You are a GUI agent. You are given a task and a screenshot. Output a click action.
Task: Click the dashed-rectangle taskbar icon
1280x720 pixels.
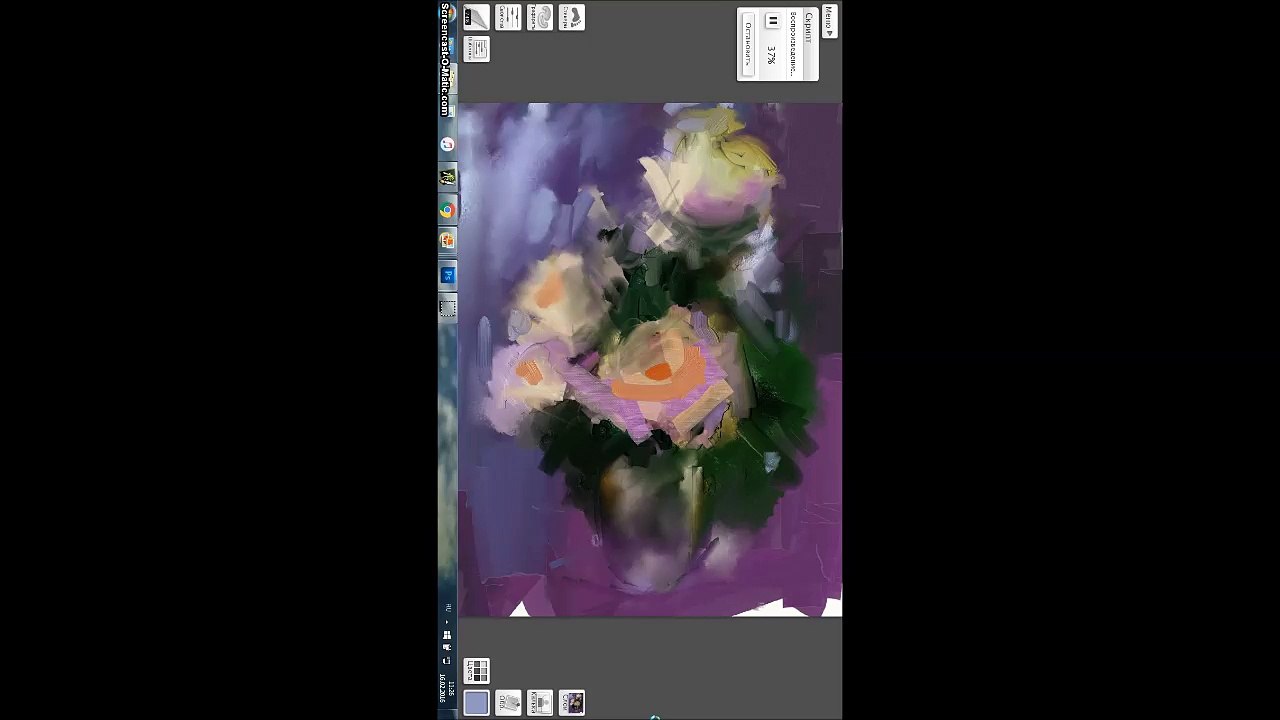point(447,308)
